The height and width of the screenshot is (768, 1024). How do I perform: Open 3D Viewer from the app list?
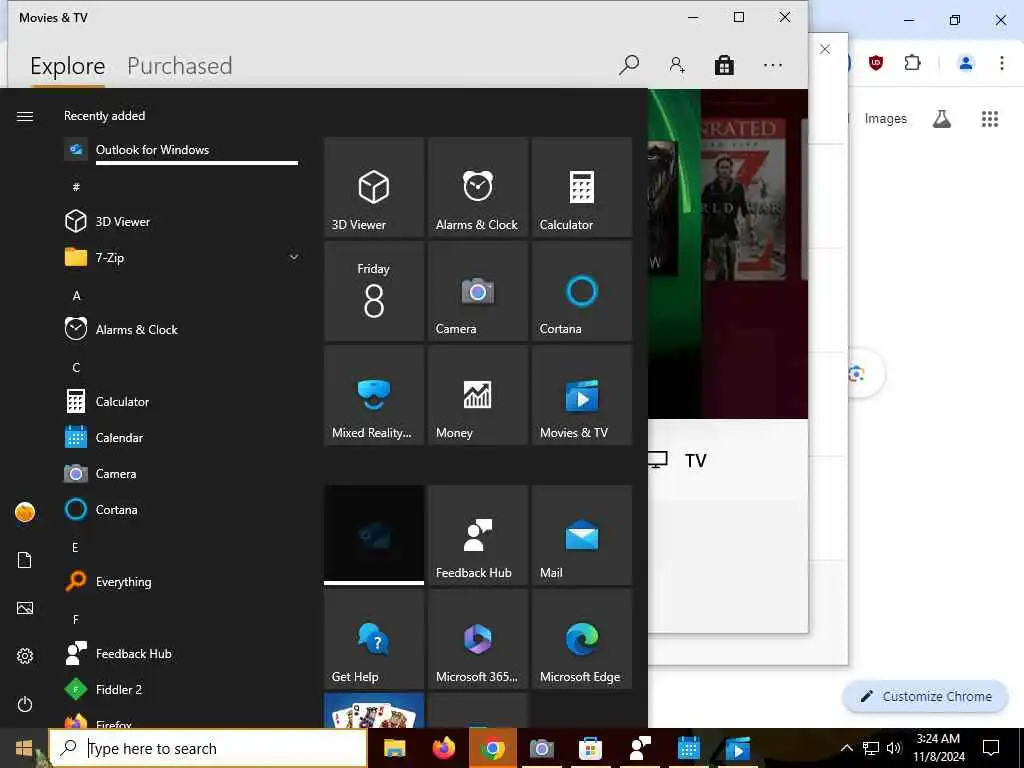182,221
